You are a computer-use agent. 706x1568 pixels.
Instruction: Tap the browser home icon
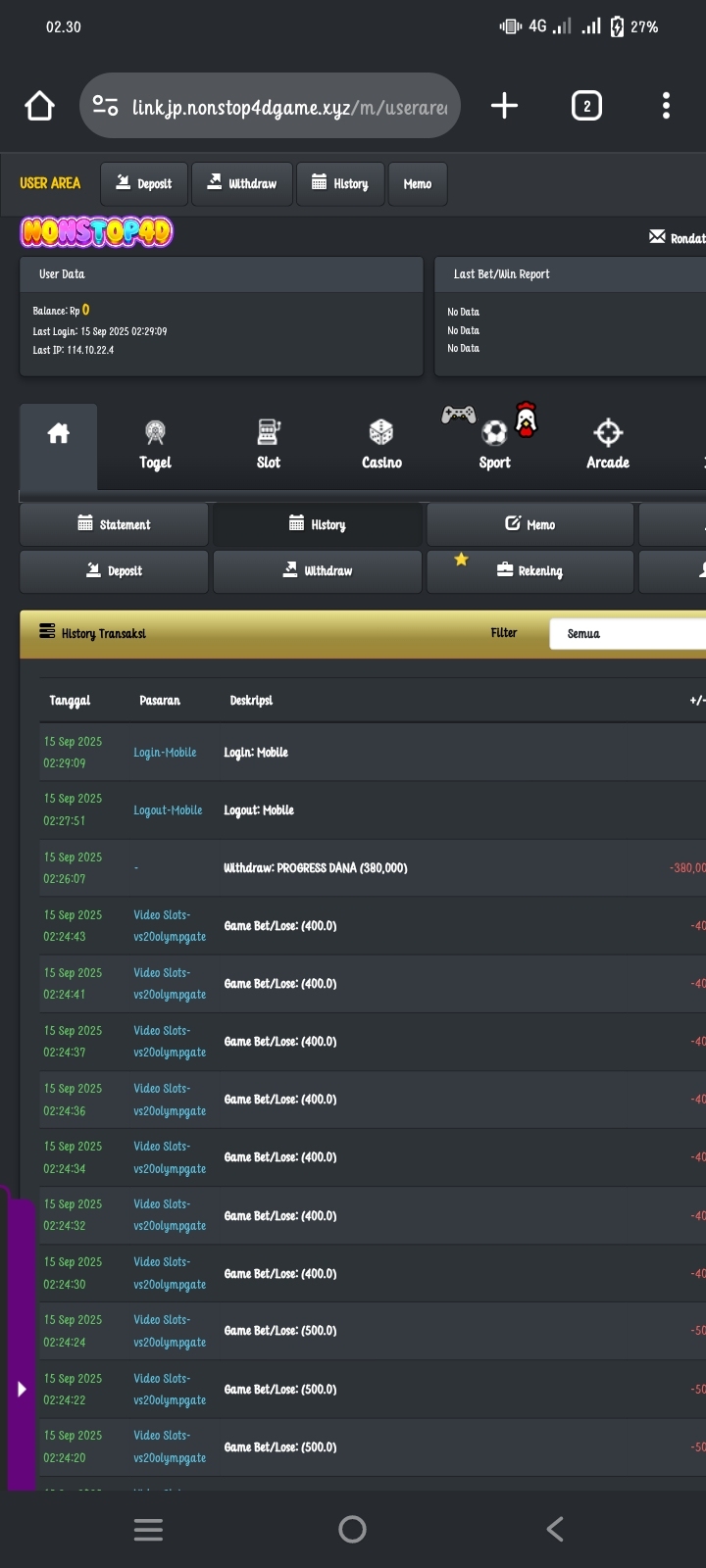click(40, 106)
